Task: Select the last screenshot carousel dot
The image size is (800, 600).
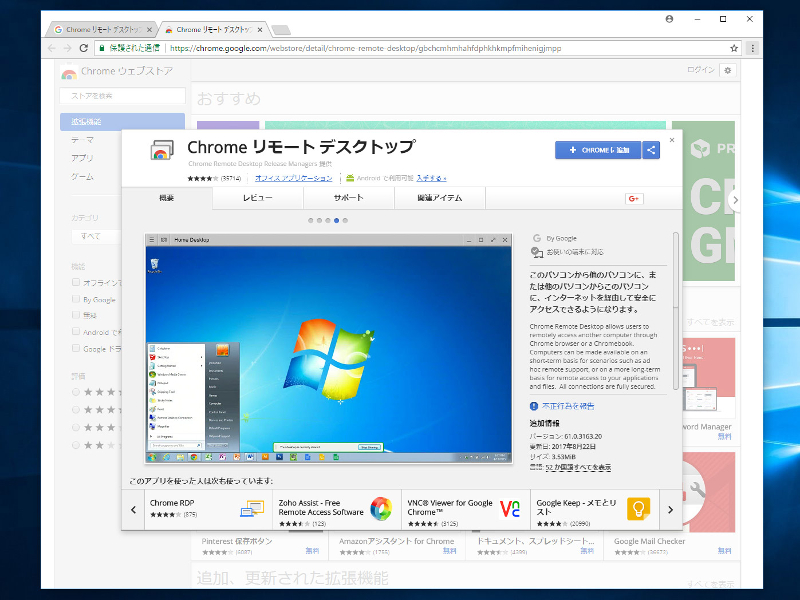Action: click(x=345, y=220)
